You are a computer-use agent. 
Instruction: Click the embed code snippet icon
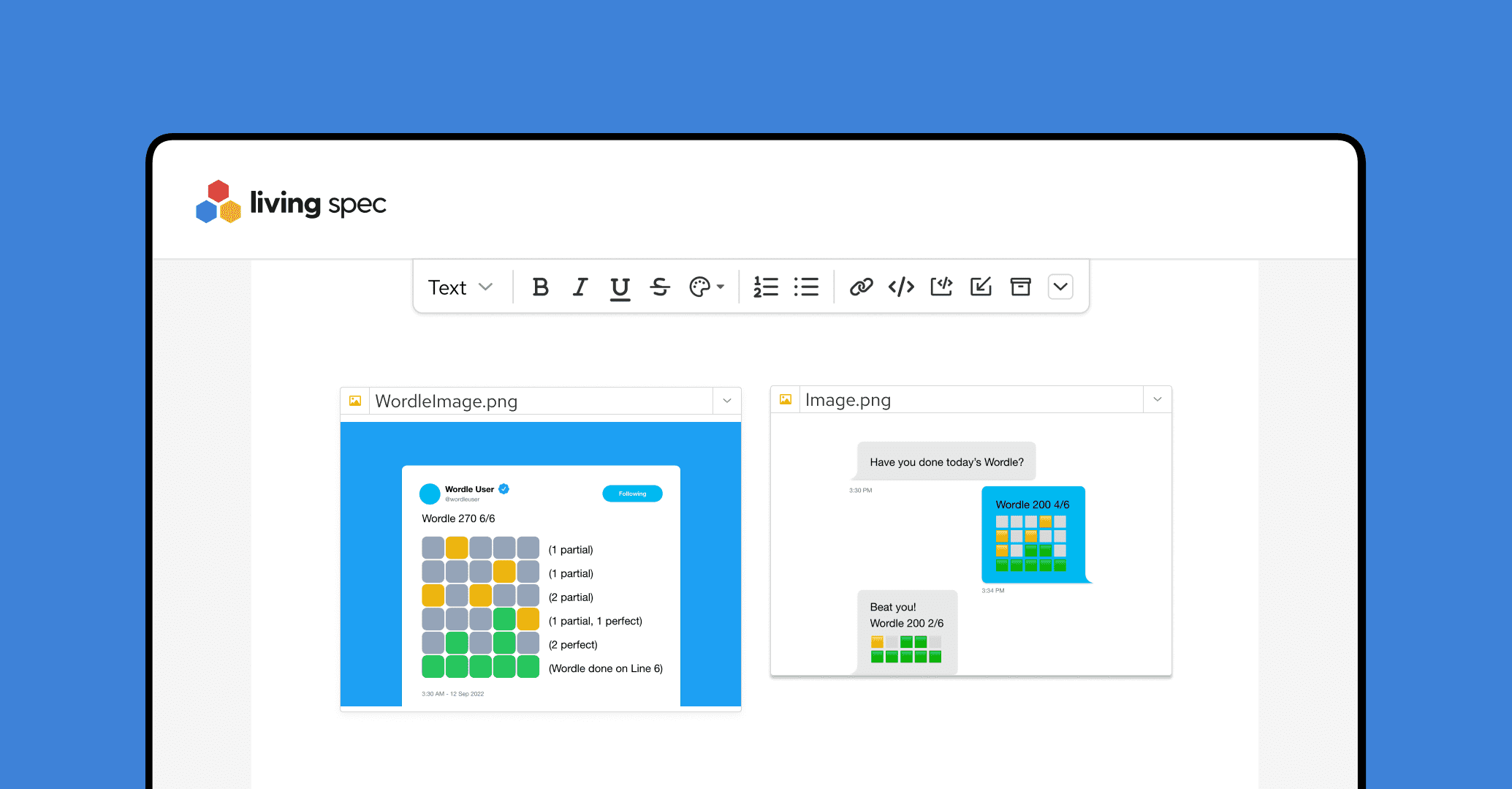[941, 287]
